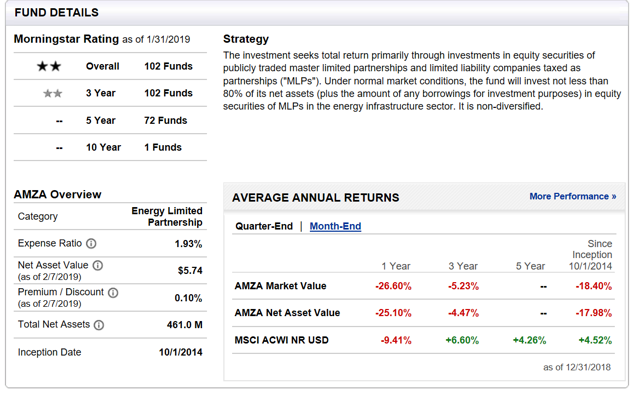Viewport: 640px width, 395px height.
Task: Click the 1 Year column header
Action: pos(396,266)
